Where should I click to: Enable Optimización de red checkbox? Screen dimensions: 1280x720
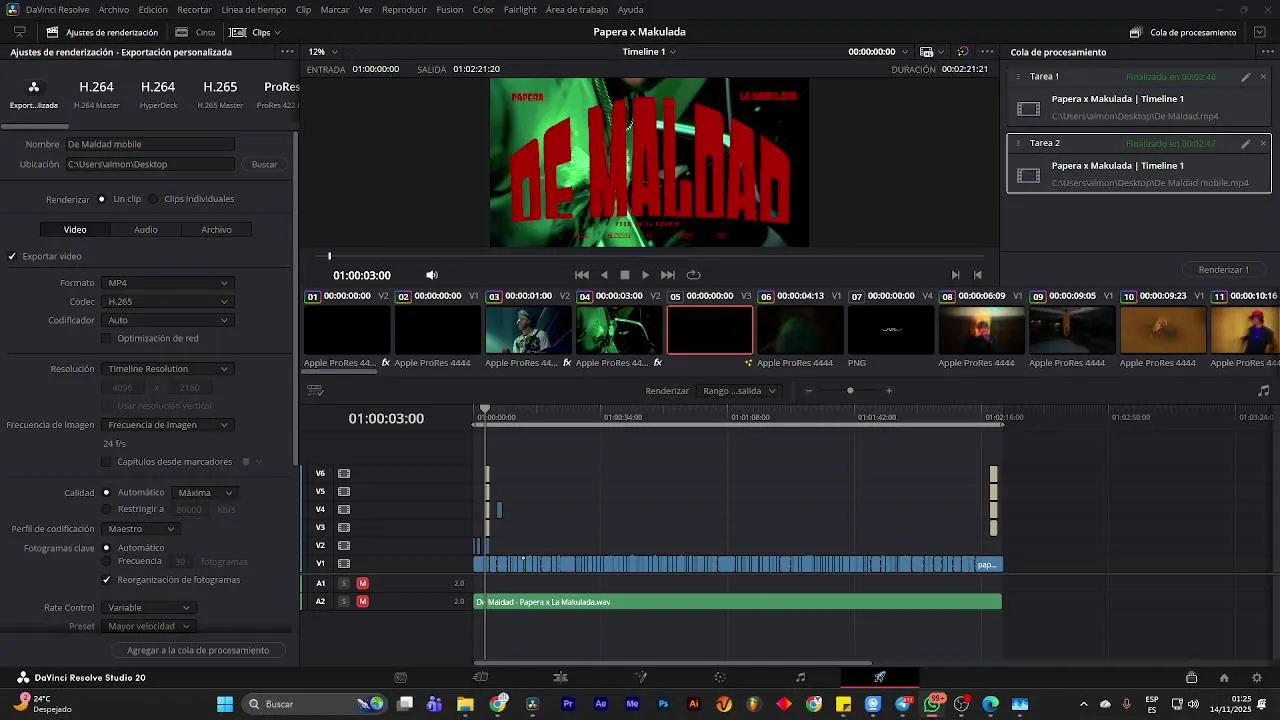click(107, 338)
